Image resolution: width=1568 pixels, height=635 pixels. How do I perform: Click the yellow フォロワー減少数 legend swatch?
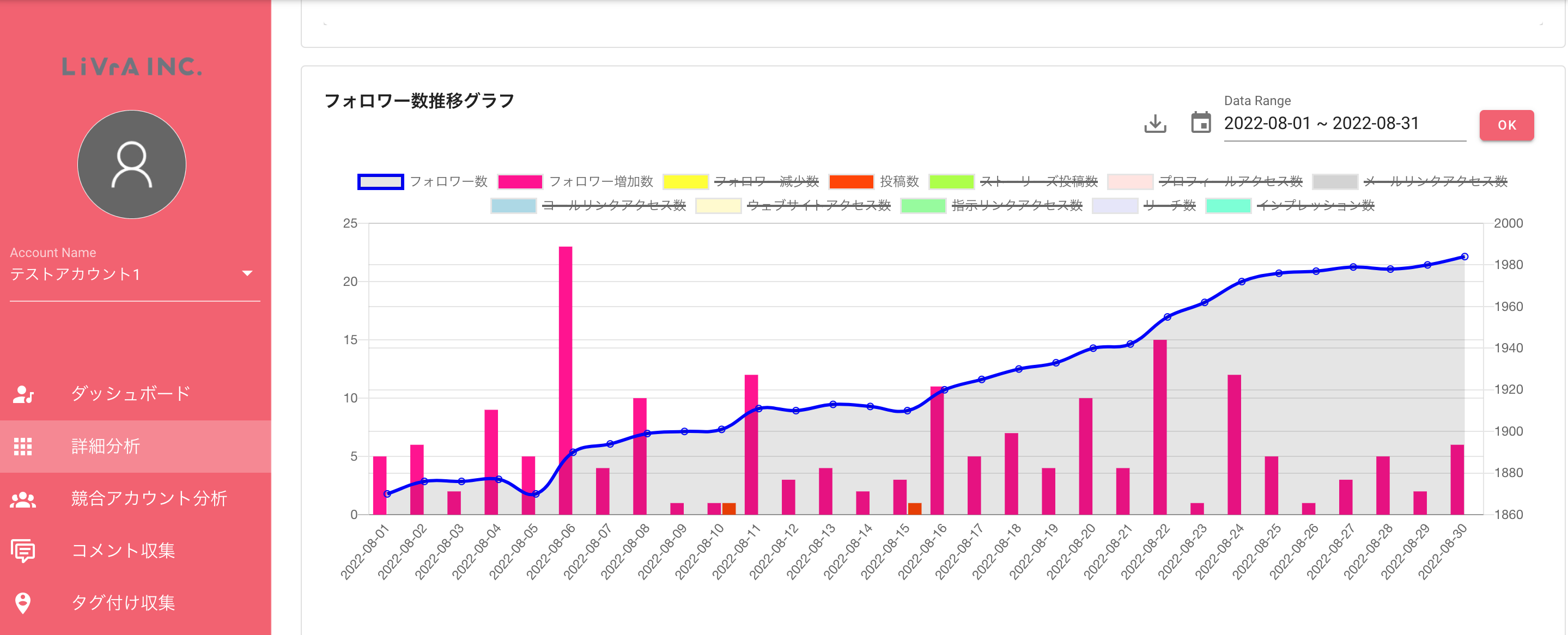tap(685, 182)
